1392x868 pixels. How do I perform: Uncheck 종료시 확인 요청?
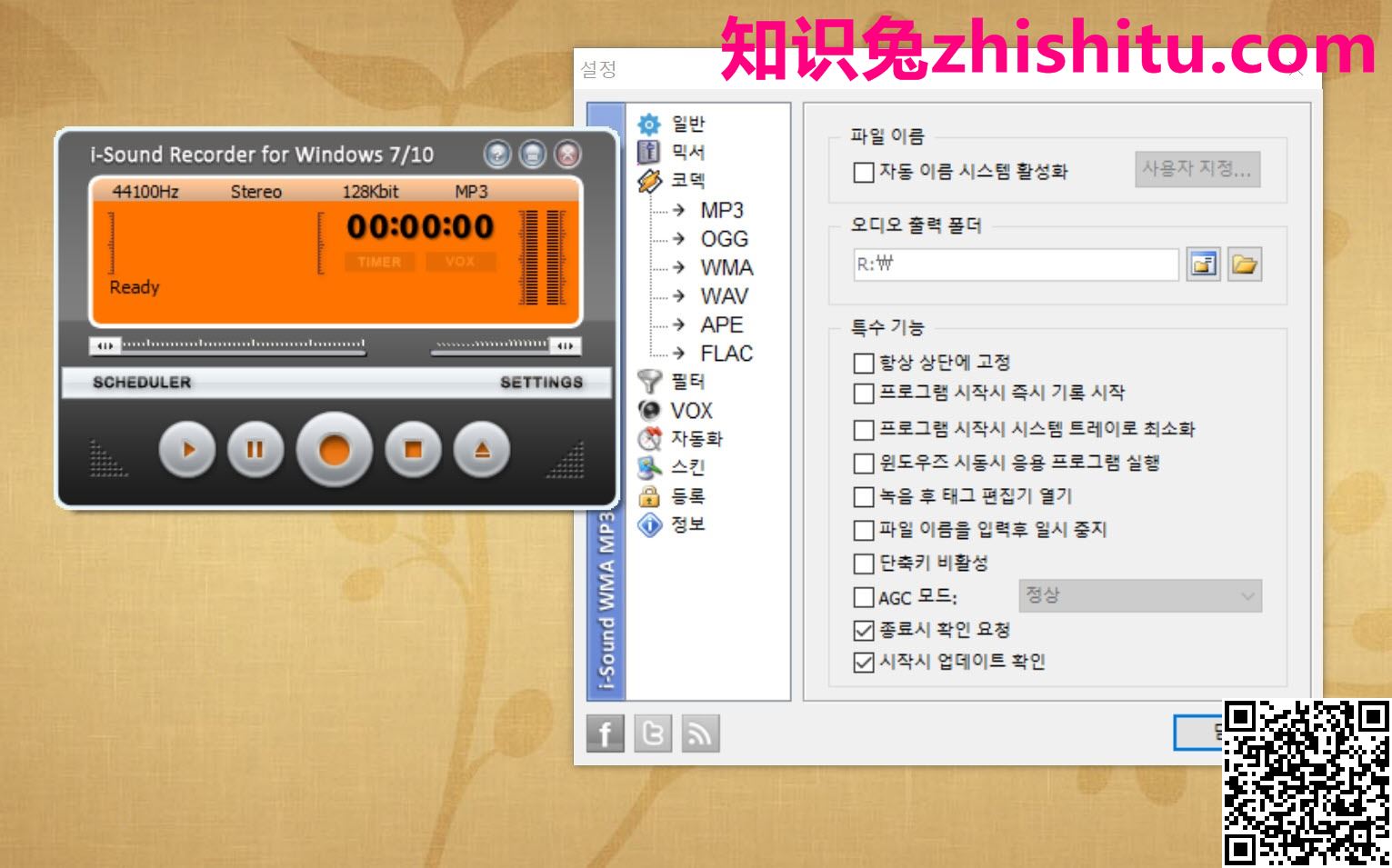(864, 630)
